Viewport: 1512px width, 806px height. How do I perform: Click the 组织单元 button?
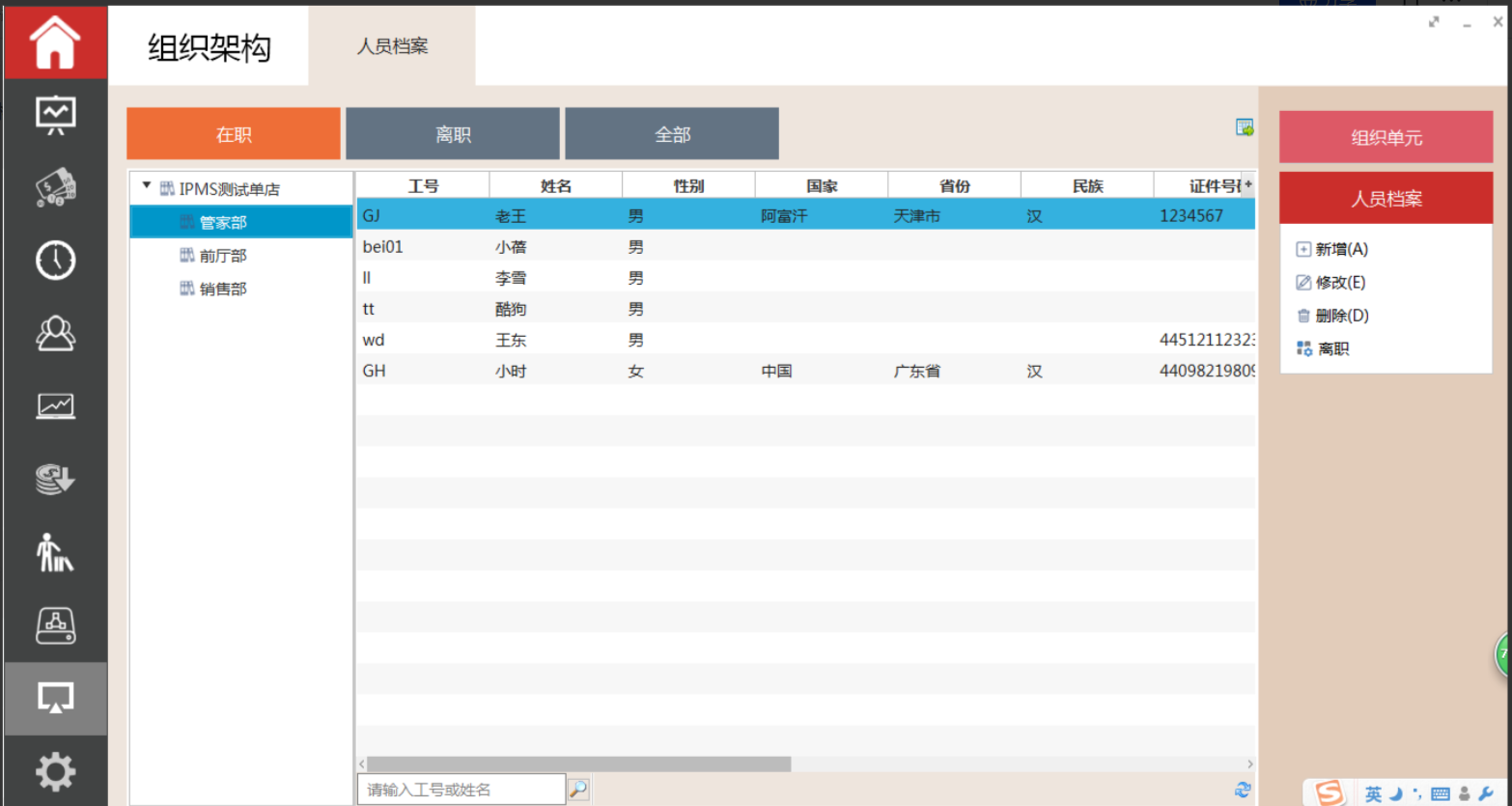coord(1386,138)
